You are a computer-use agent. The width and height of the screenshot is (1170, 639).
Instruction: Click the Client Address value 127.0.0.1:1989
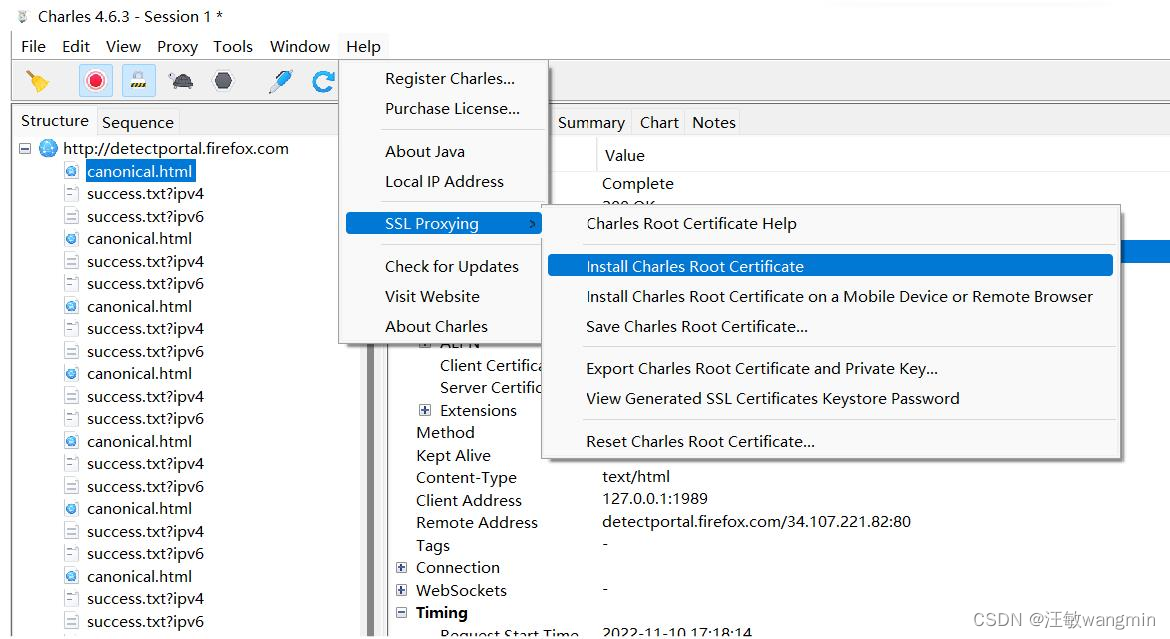(654, 499)
